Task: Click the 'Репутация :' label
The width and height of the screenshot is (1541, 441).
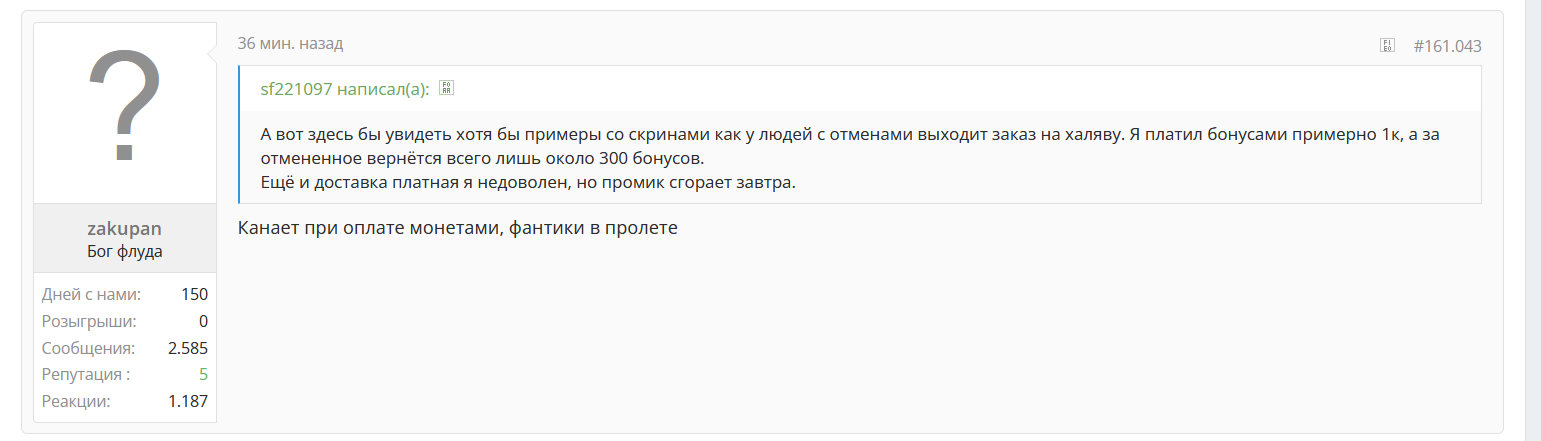Action: point(85,375)
